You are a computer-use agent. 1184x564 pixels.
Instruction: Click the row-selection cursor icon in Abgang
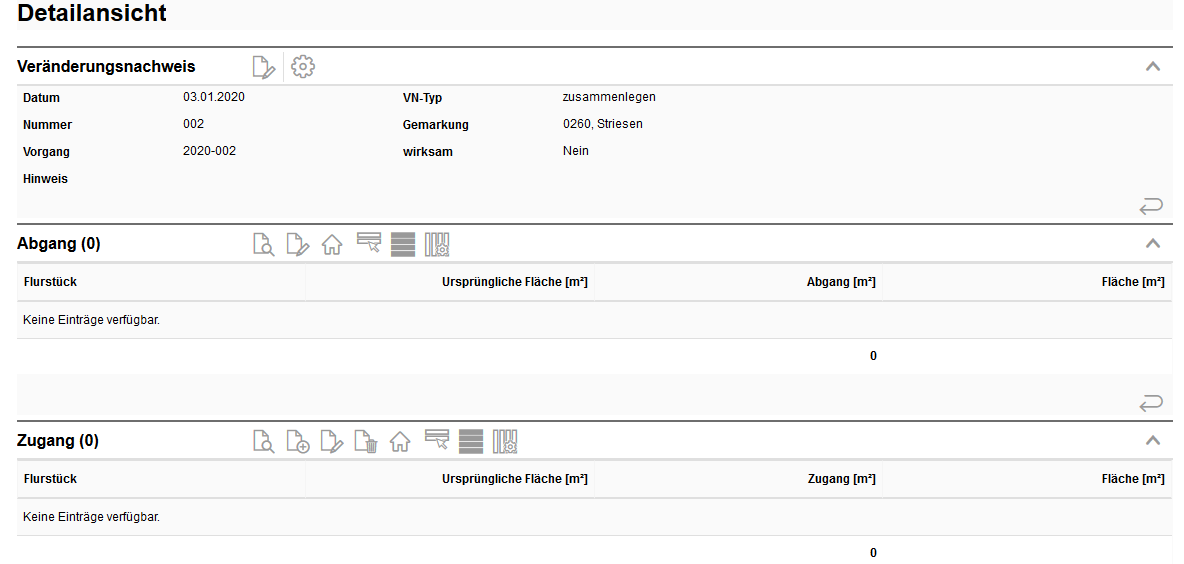(369, 243)
